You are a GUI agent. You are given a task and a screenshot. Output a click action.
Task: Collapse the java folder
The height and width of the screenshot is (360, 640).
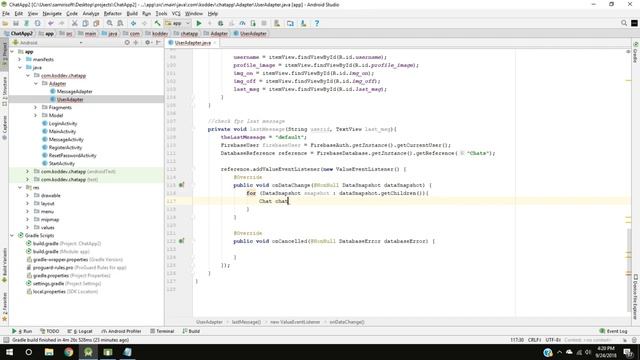click(x=20, y=67)
